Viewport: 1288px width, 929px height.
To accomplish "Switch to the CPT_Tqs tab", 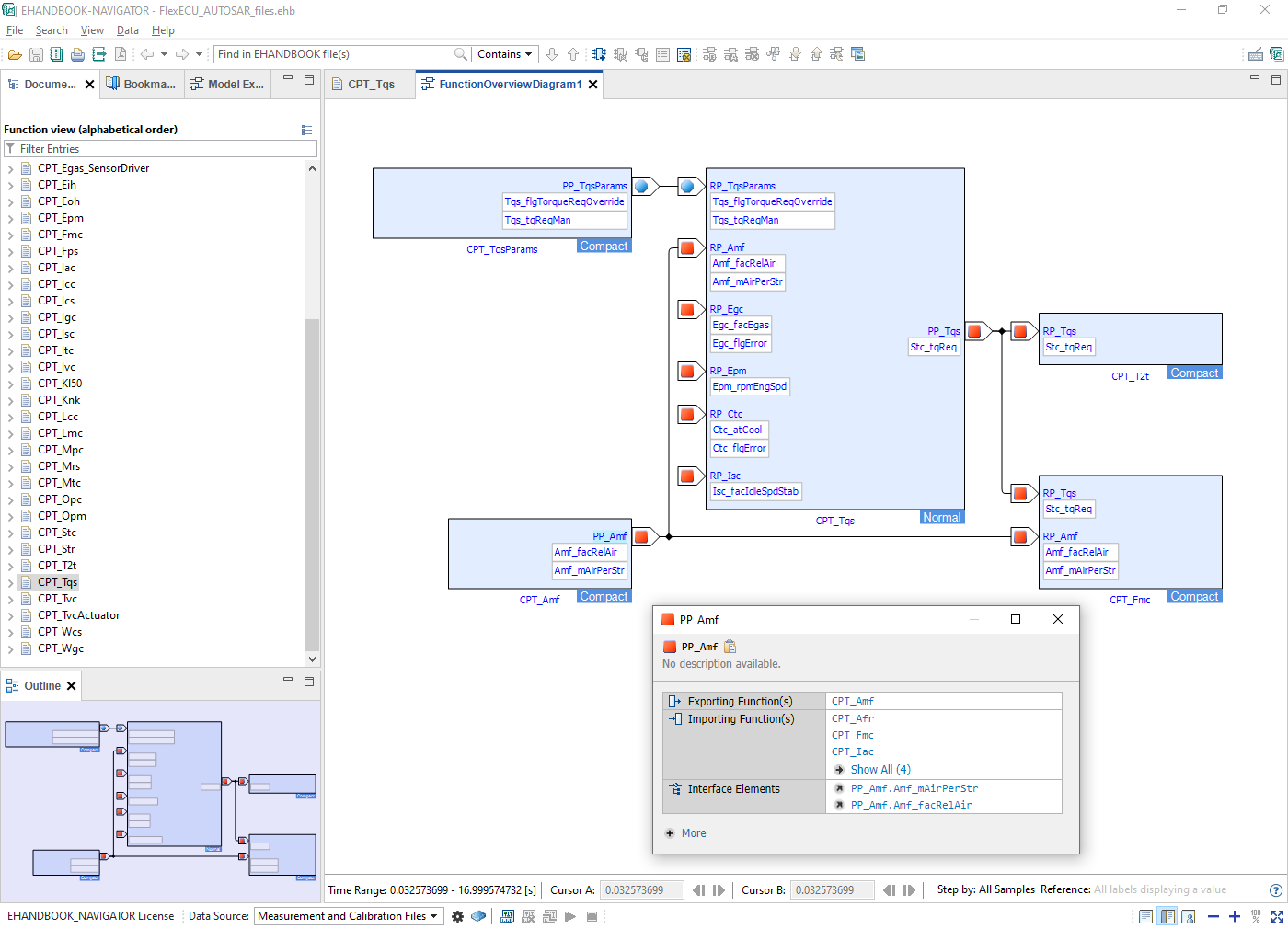I will click(370, 84).
